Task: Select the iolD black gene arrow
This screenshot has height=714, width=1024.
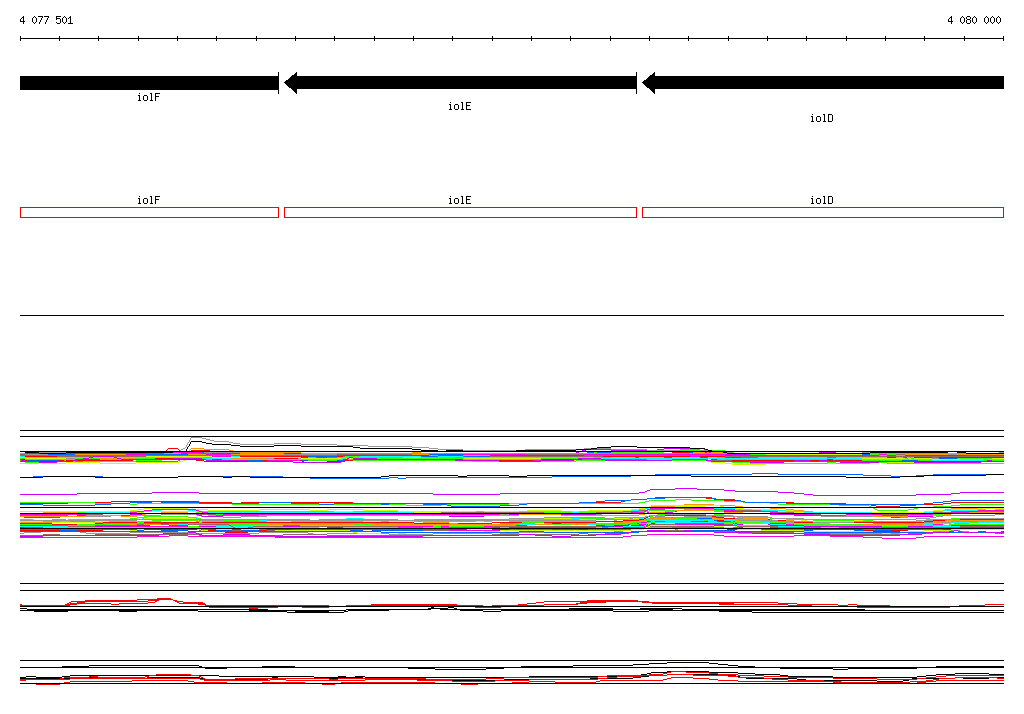Action: click(823, 83)
